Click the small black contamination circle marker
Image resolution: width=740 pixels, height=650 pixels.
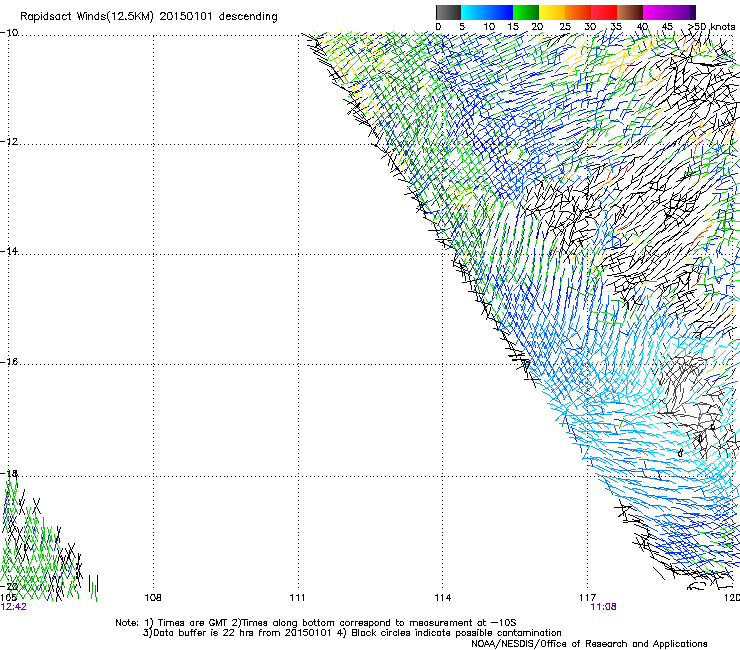pos(680,453)
